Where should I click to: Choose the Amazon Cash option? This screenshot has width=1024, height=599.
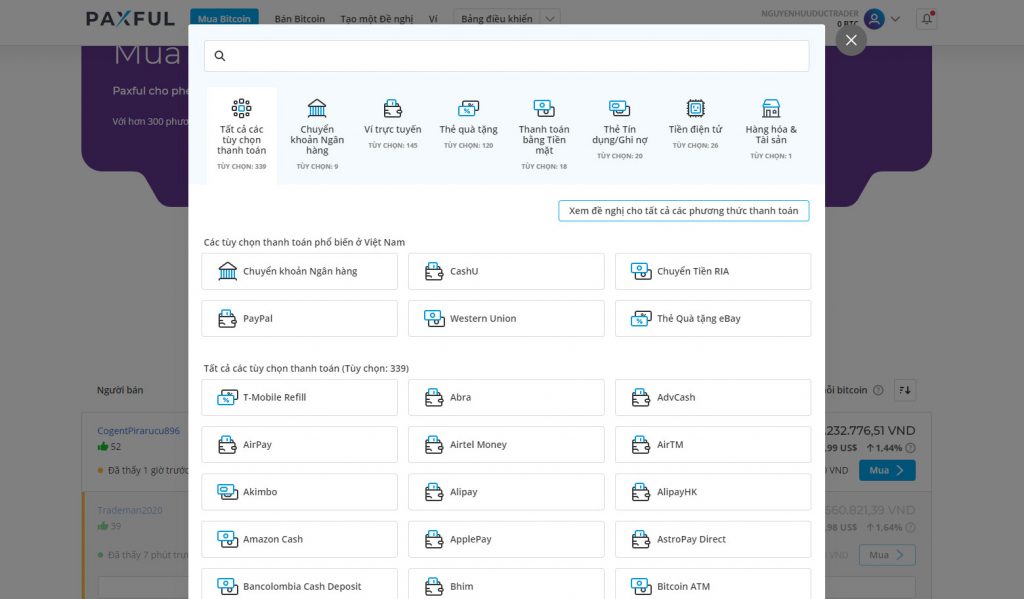(x=299, y=539)
